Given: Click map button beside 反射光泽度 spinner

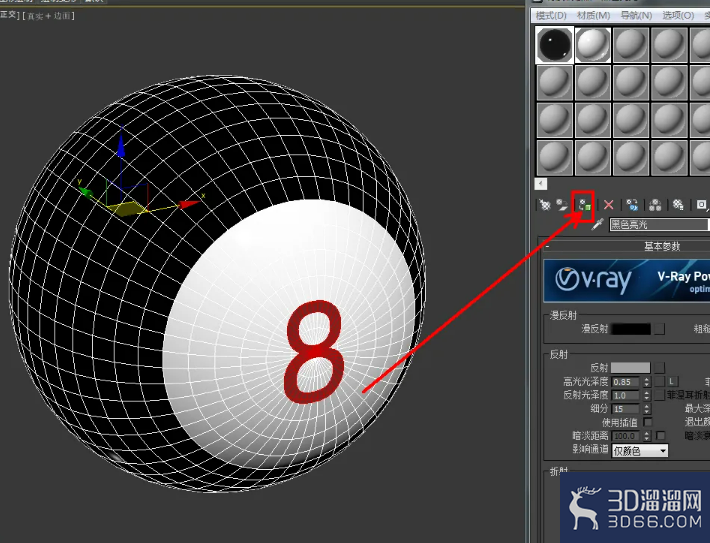Looking at the screenshot, I should click(660, 395).
